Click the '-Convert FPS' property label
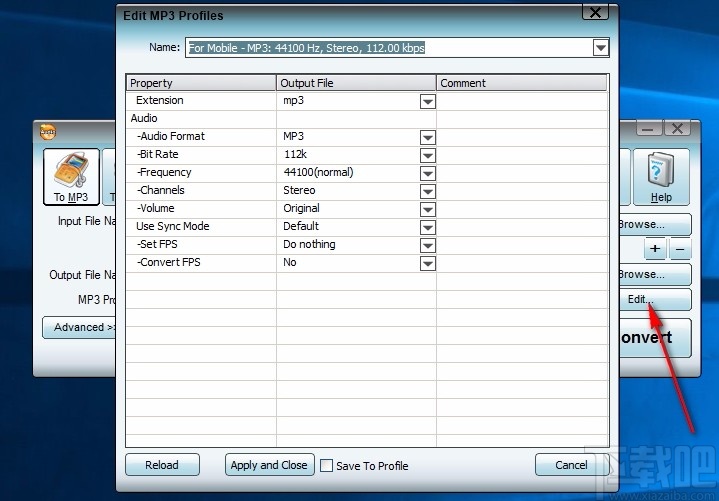The height and width of the screenshot is (501, 719). [168, 262]
